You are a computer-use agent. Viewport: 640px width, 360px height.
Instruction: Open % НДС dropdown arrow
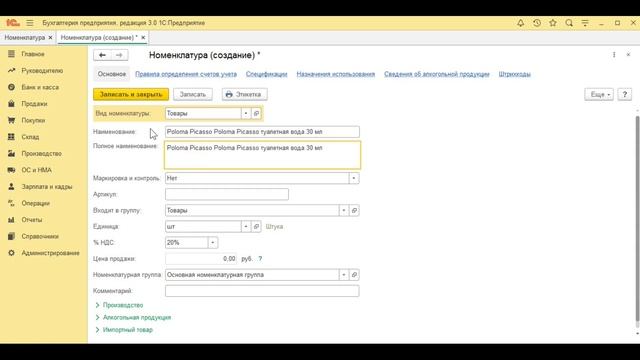coord(213,243)
